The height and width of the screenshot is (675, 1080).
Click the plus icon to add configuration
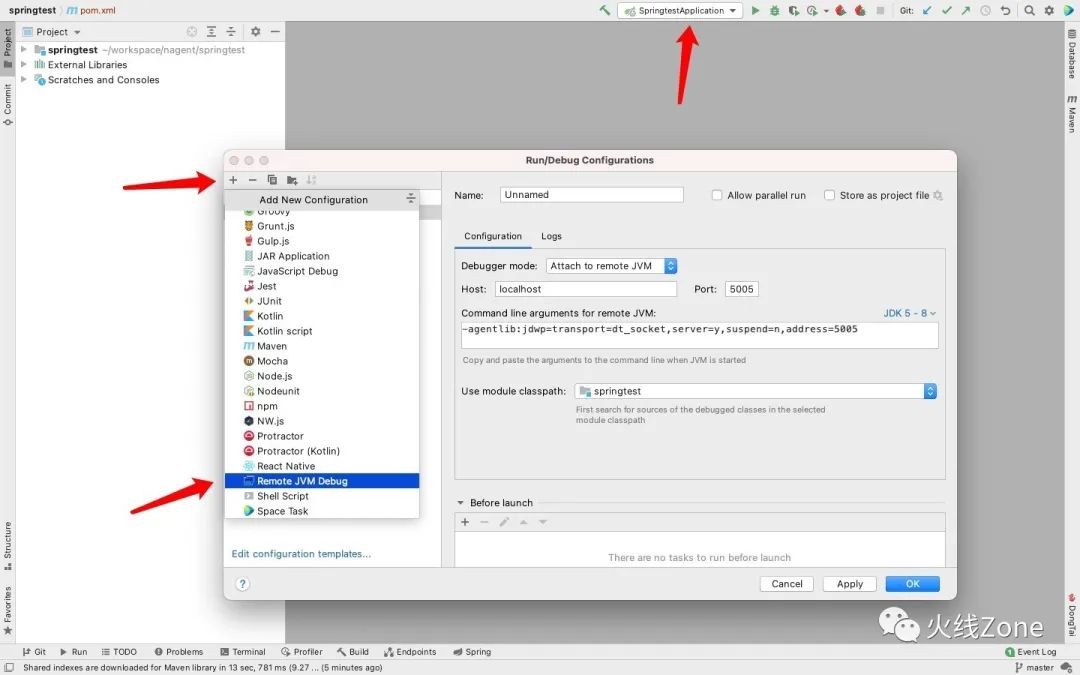233,180
